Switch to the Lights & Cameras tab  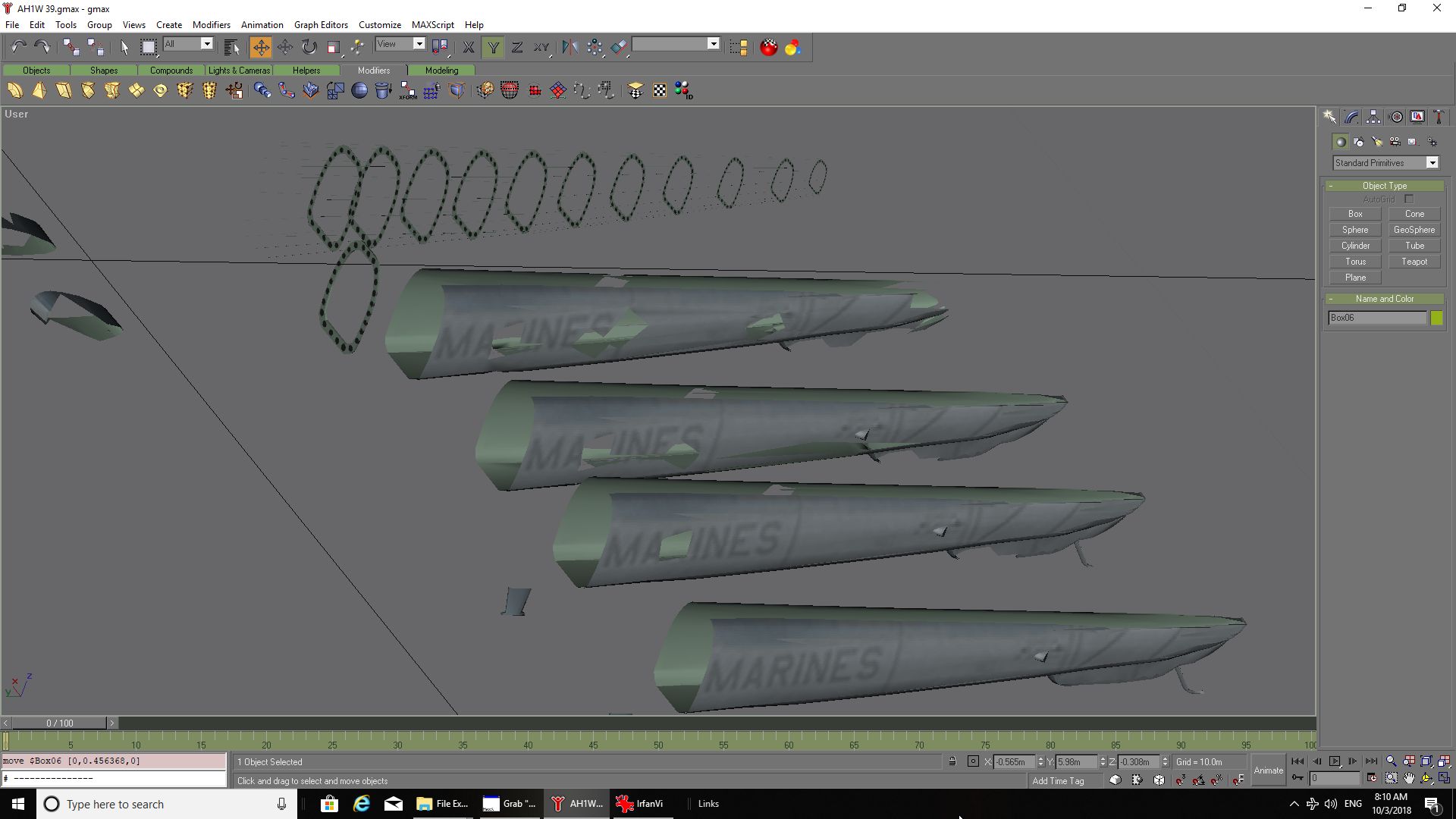239,70
